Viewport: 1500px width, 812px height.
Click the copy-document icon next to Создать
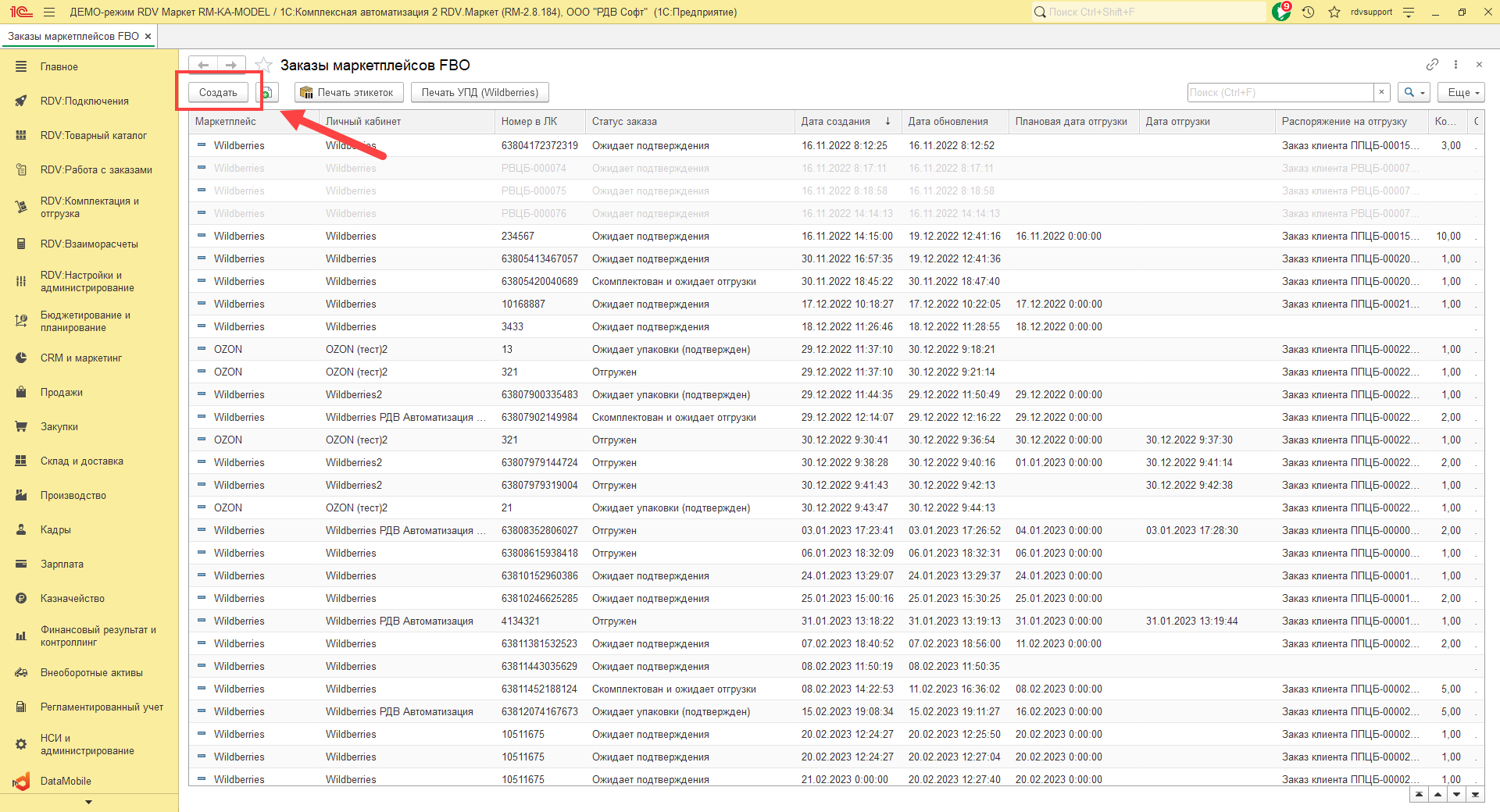[268, 93]
